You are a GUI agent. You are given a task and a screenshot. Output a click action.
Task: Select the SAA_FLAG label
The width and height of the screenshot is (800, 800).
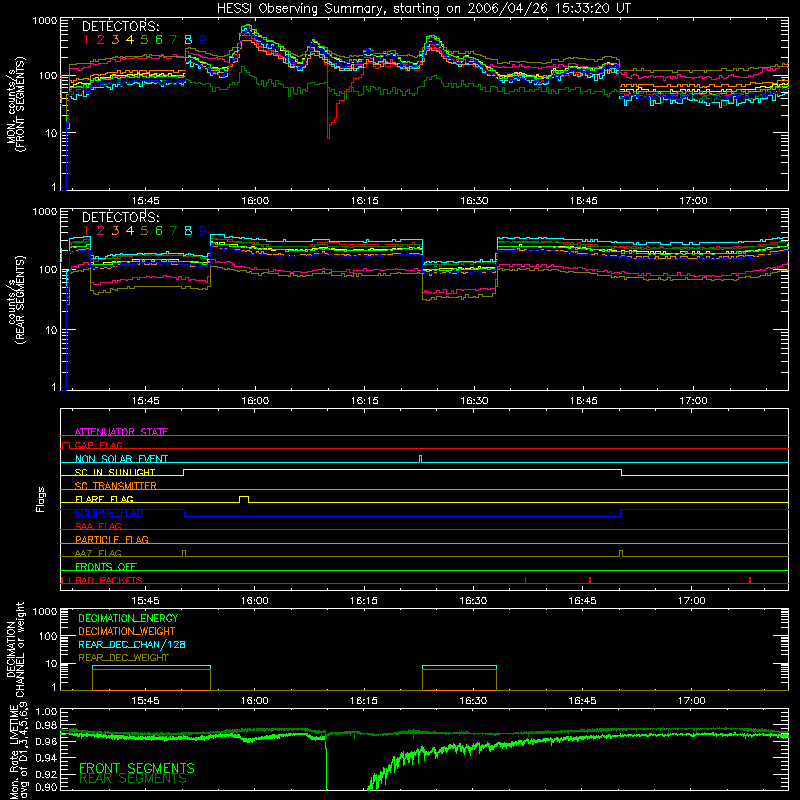tap(98, 526)
